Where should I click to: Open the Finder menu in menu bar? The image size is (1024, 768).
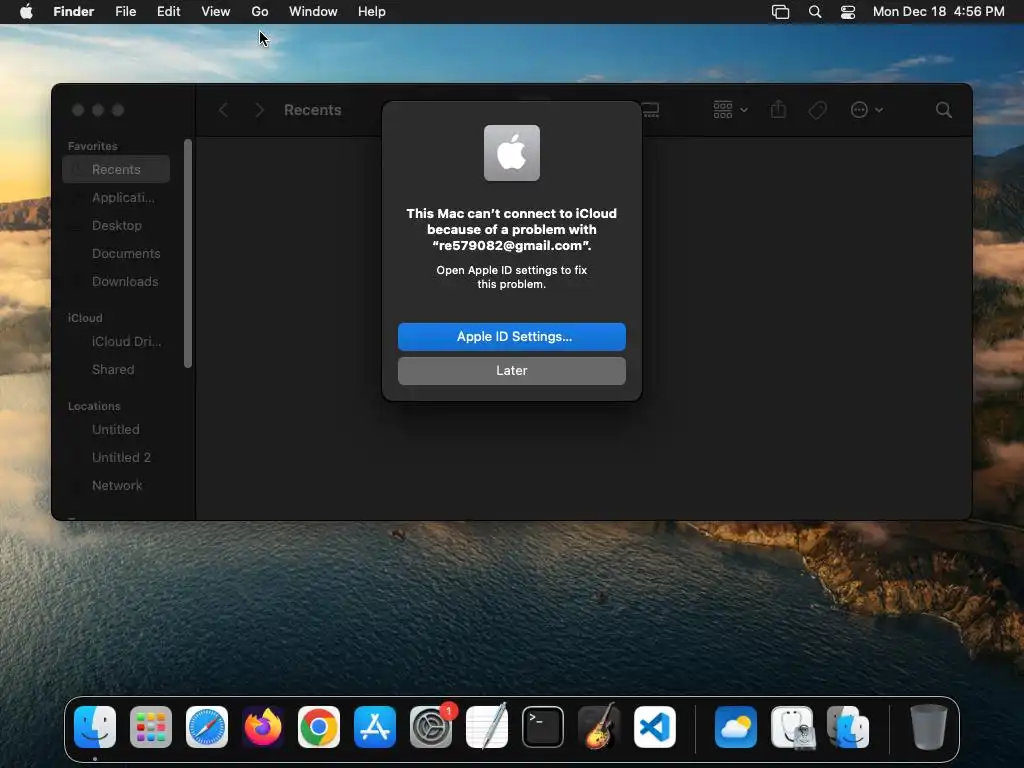coord(74,12)
